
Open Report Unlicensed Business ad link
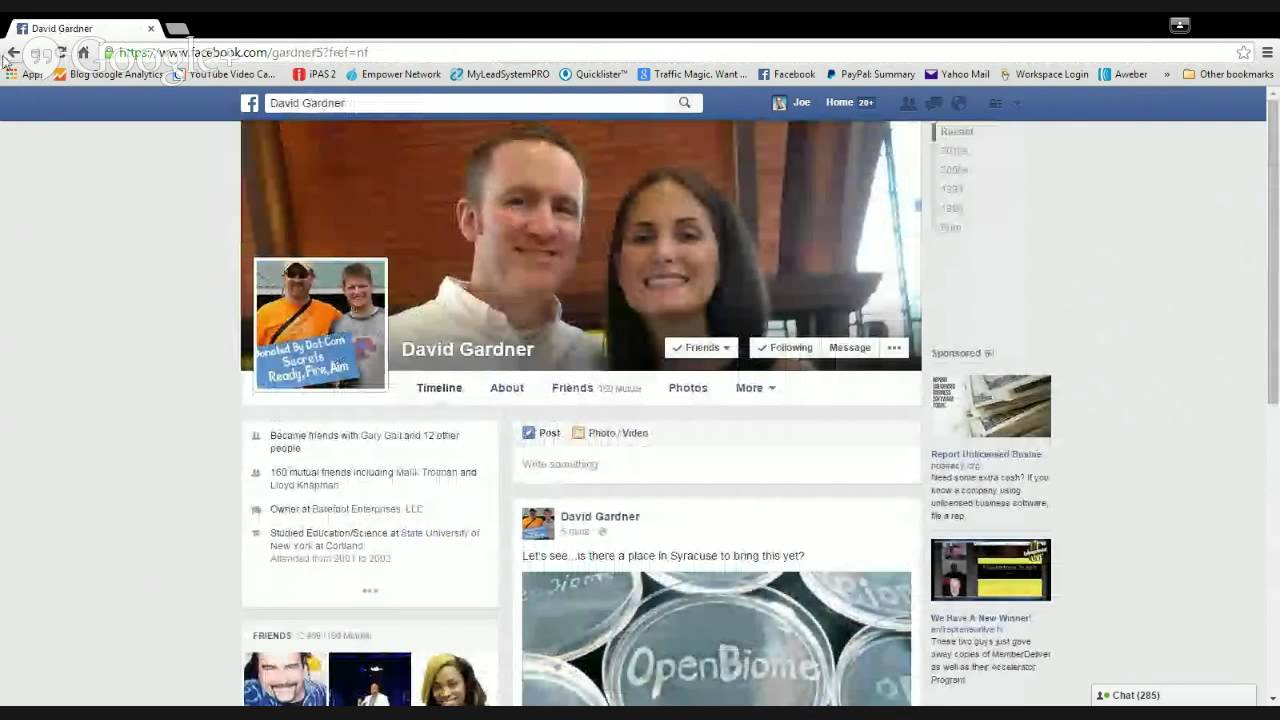click(986, 454)
